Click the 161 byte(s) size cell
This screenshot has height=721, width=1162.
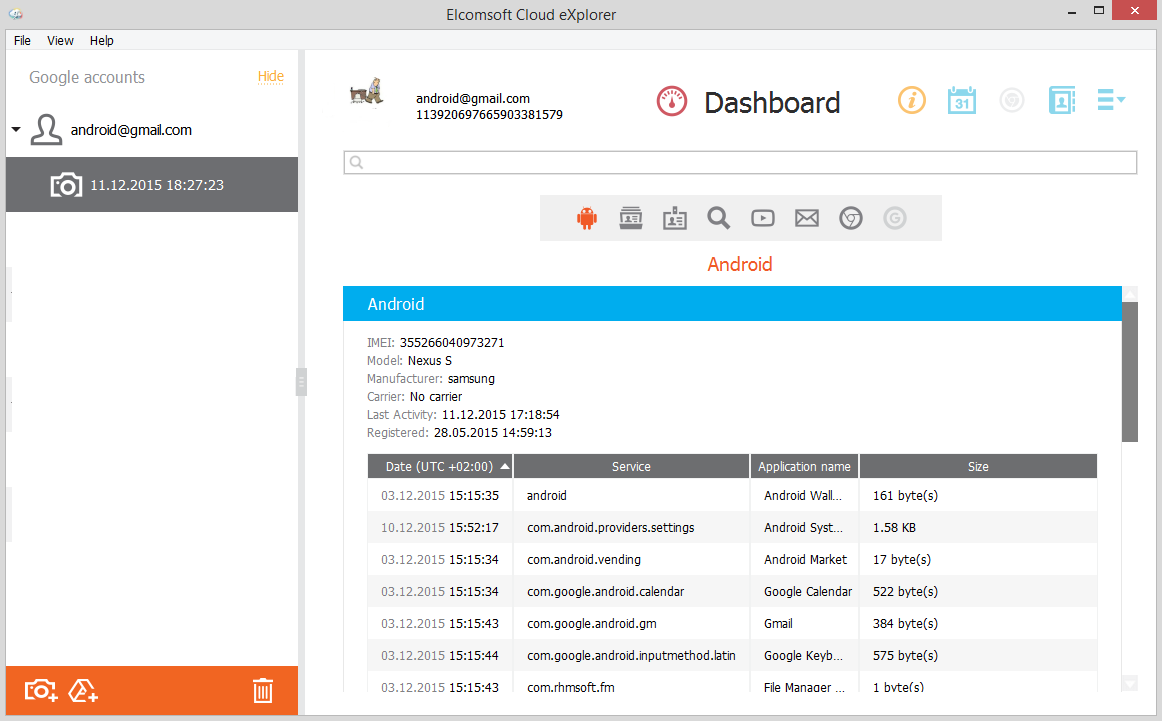(x=977, y=495)
